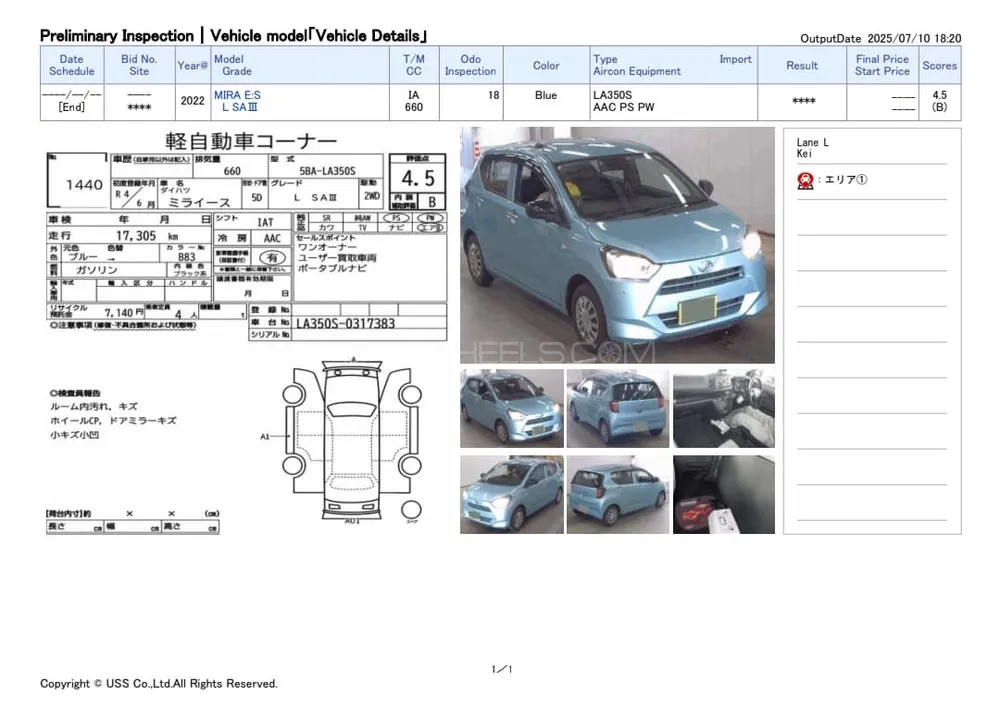The height and width of the screenshot is (707, 1000).
Task: Click the Date Schedule column header
Action: coord(71,65)
